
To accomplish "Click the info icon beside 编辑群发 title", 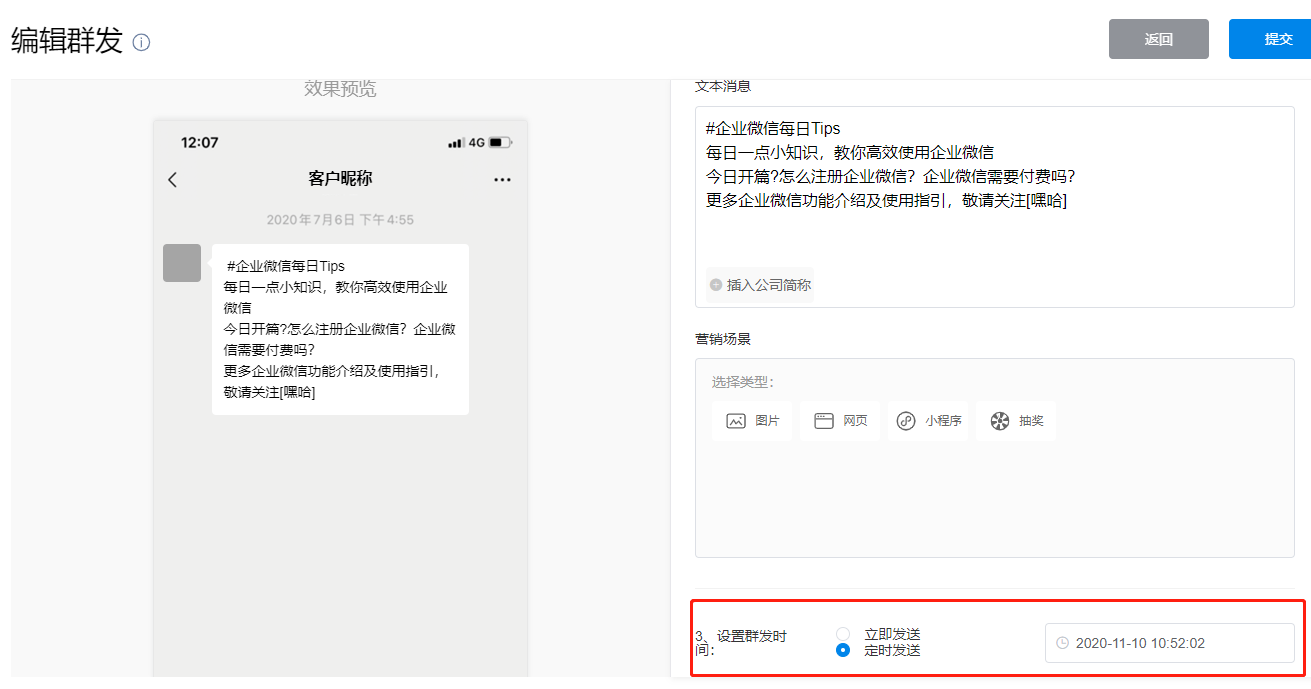I will [x=141, y=42].
